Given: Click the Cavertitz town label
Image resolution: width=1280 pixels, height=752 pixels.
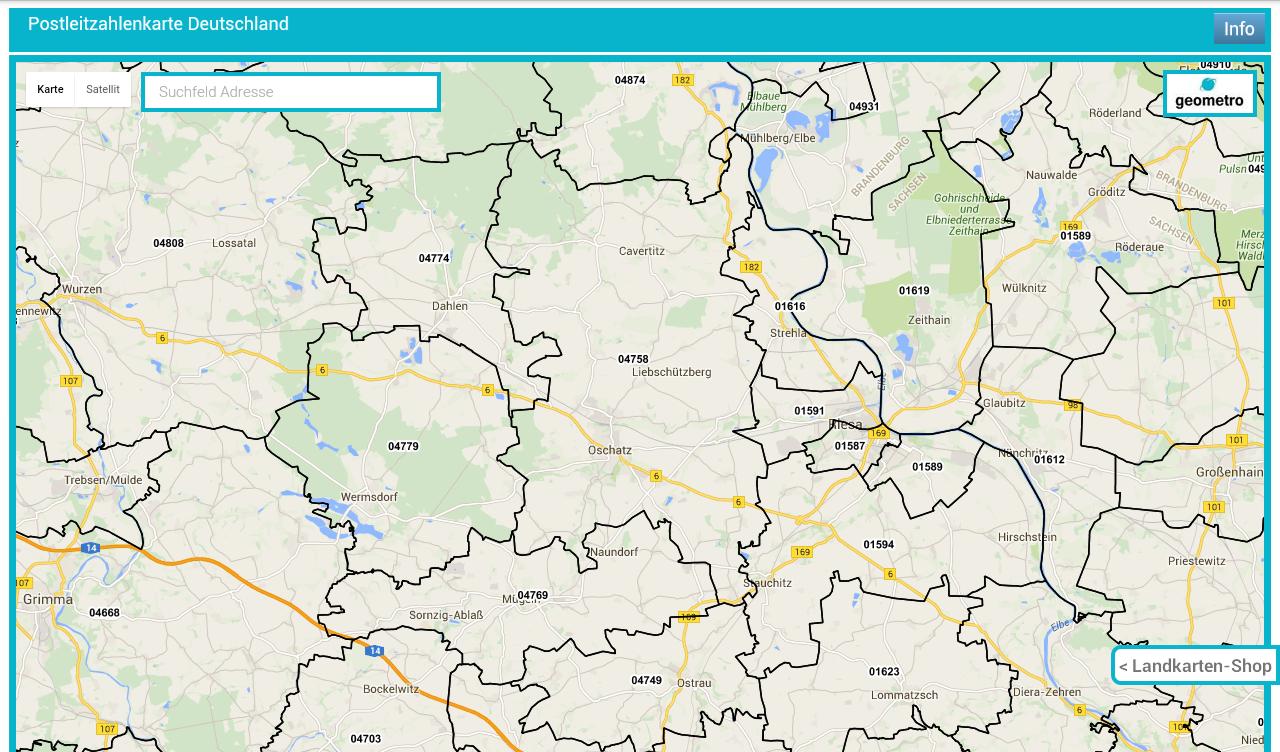Looking at the screenshot, I should pos(642,251).
